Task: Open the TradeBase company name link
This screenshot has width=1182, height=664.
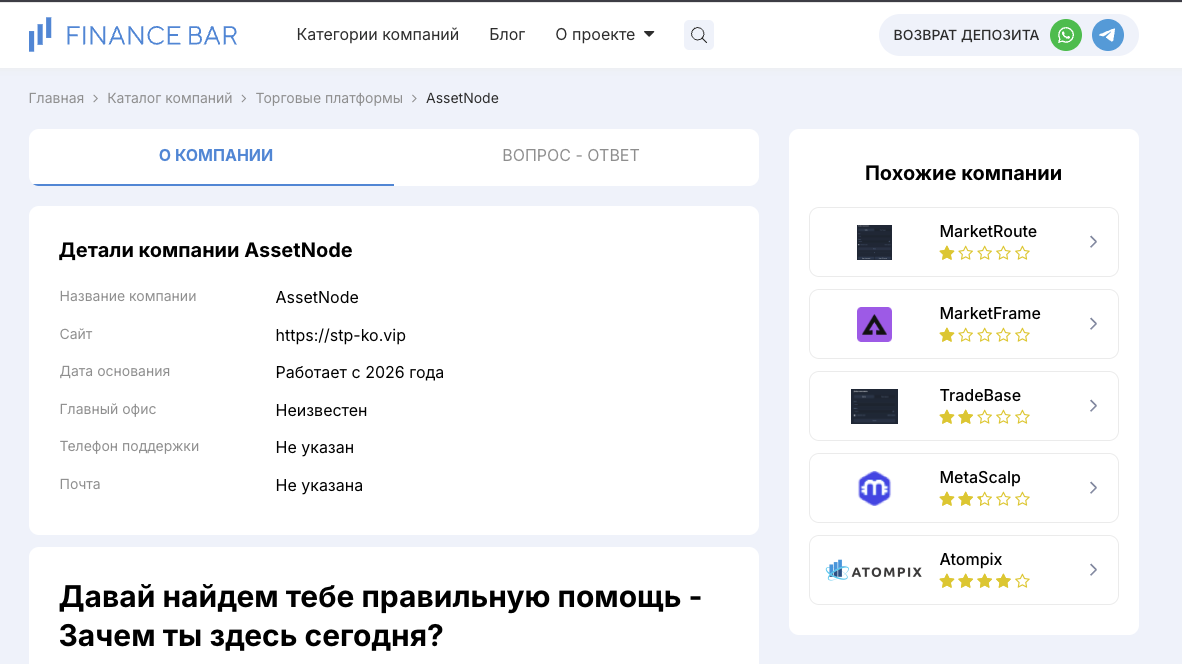Action: [x=980, y=396]
